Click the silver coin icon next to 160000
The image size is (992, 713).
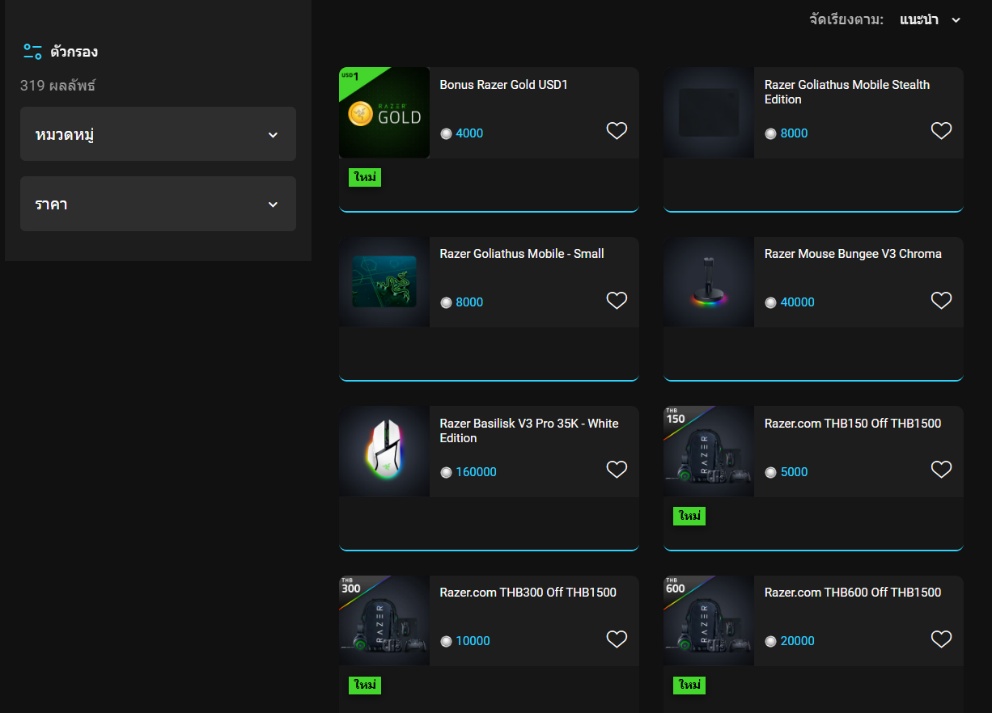[446, 472]
